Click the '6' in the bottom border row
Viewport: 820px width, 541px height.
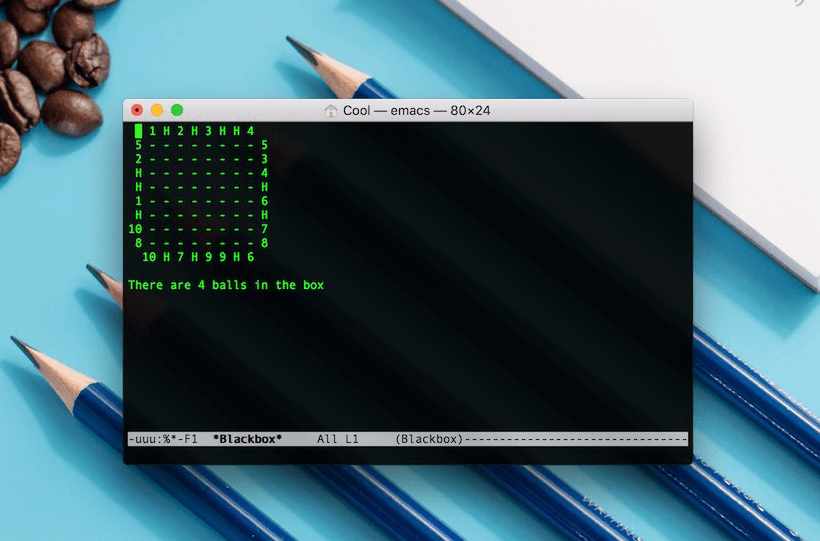[x=250, y=257]
